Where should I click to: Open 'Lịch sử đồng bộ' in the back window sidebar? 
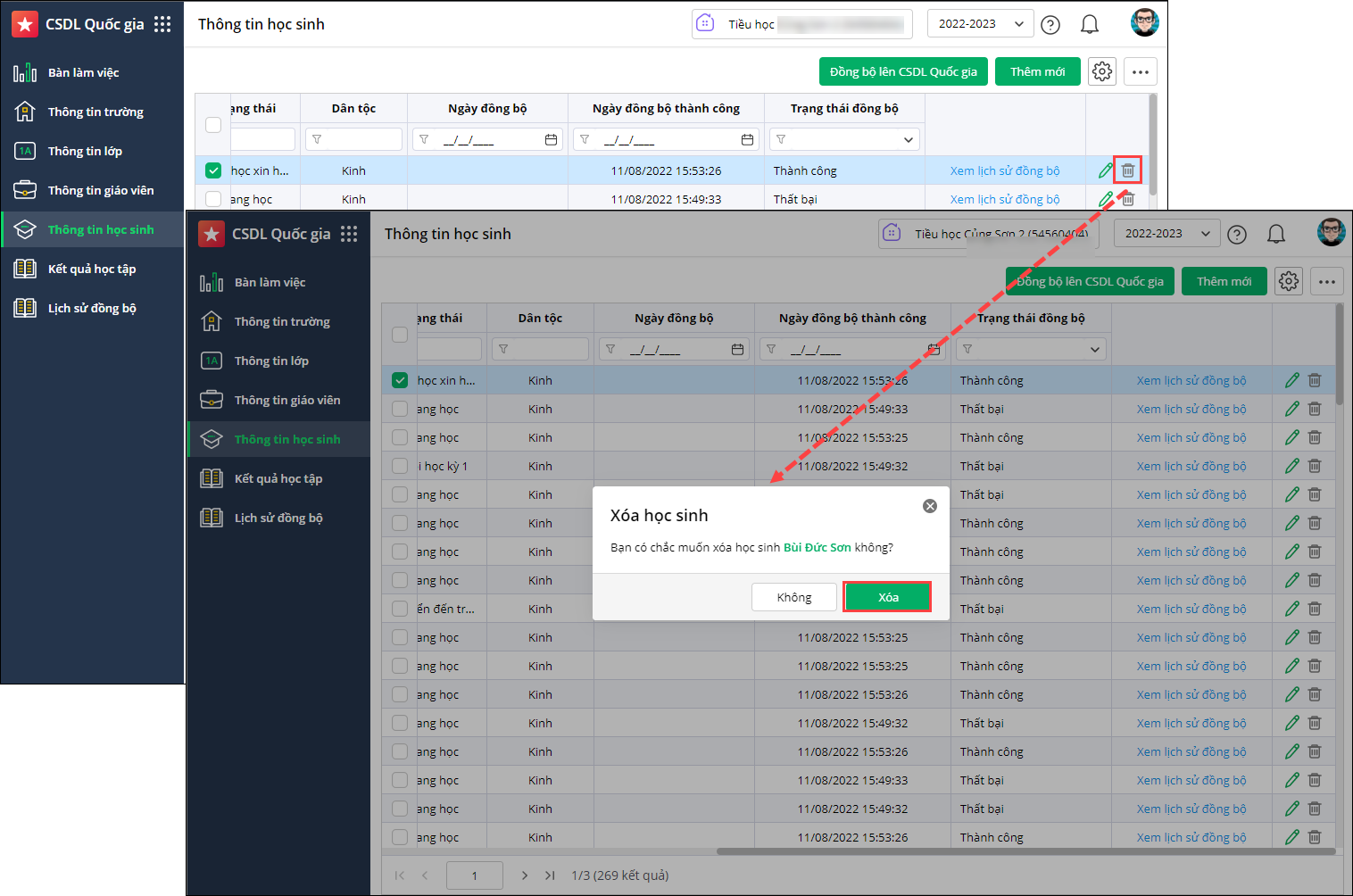tap(93, 308)
